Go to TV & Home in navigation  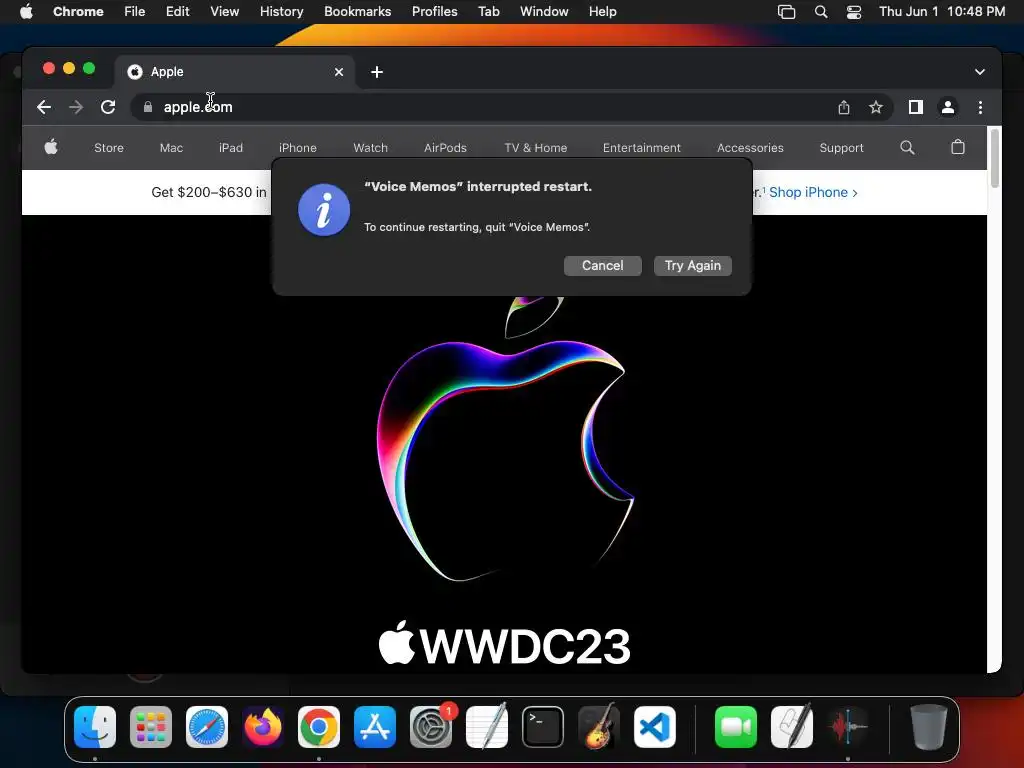[536, 148]
